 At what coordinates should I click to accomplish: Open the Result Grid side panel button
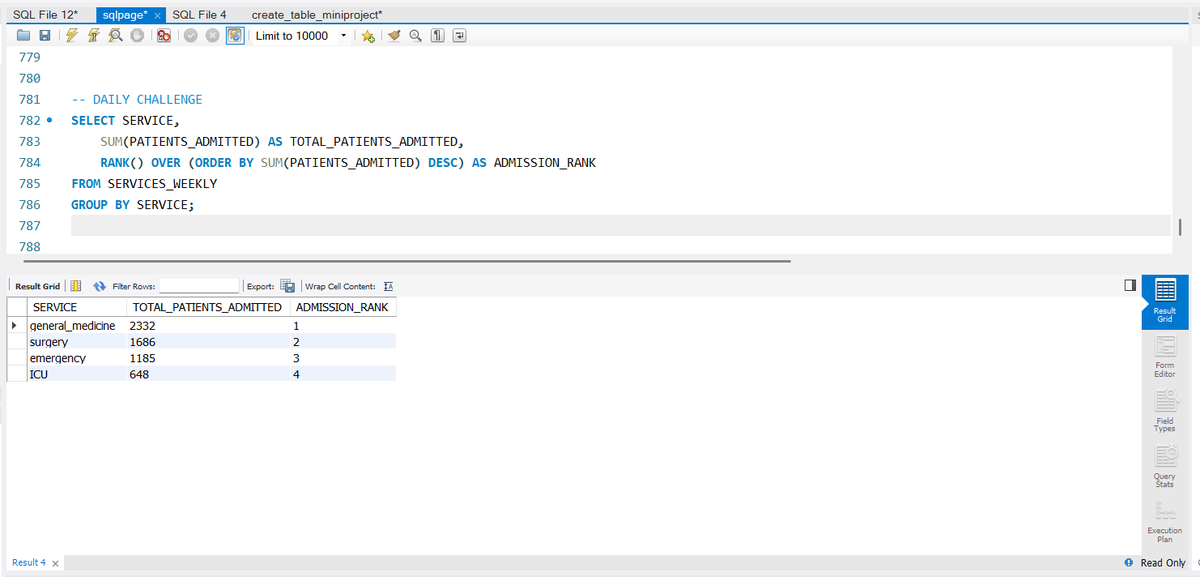[1165, 301]
